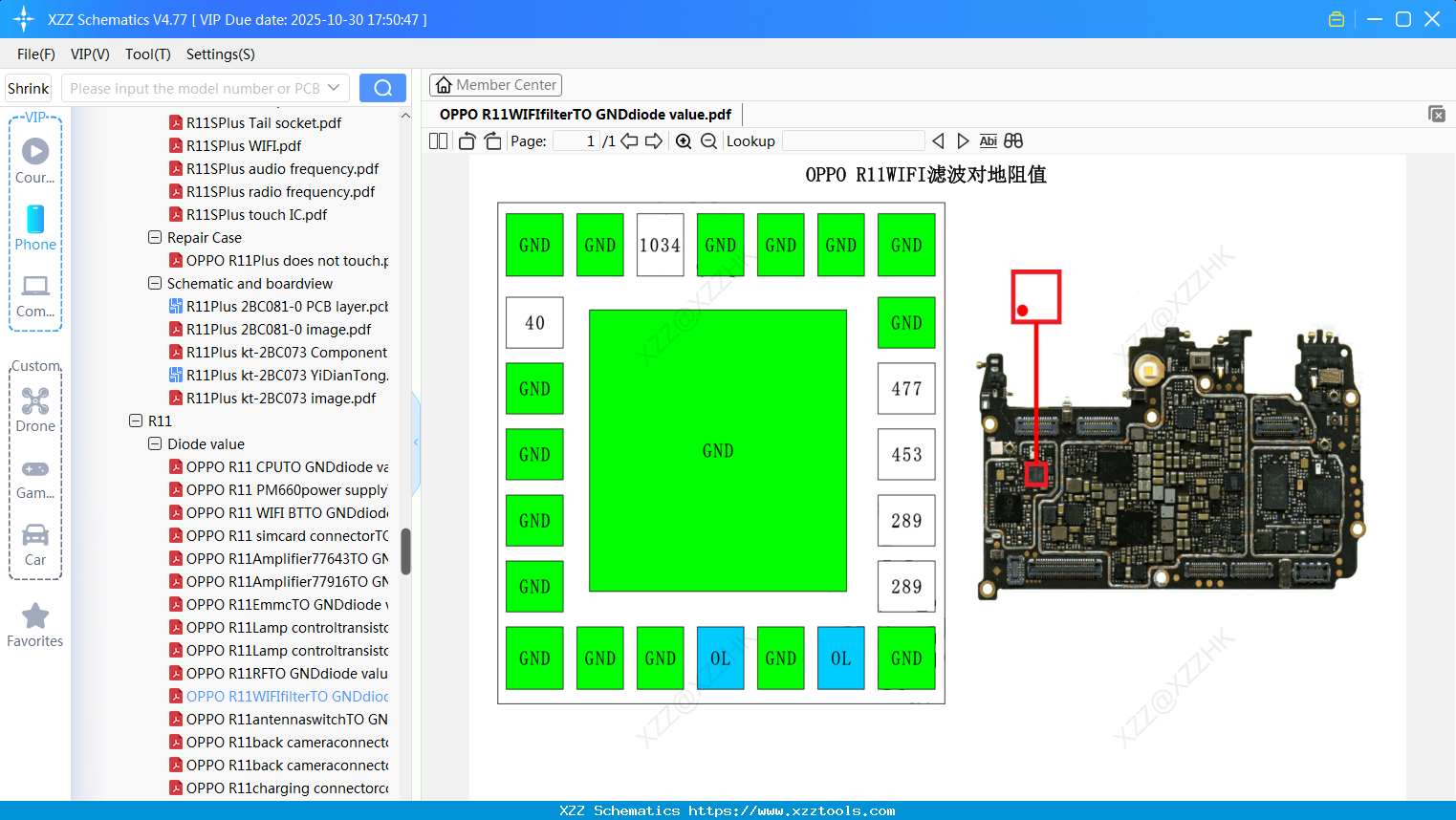Find previous lookup match
The width and height of the screenshot is (1456, 820).
(938, 141)
